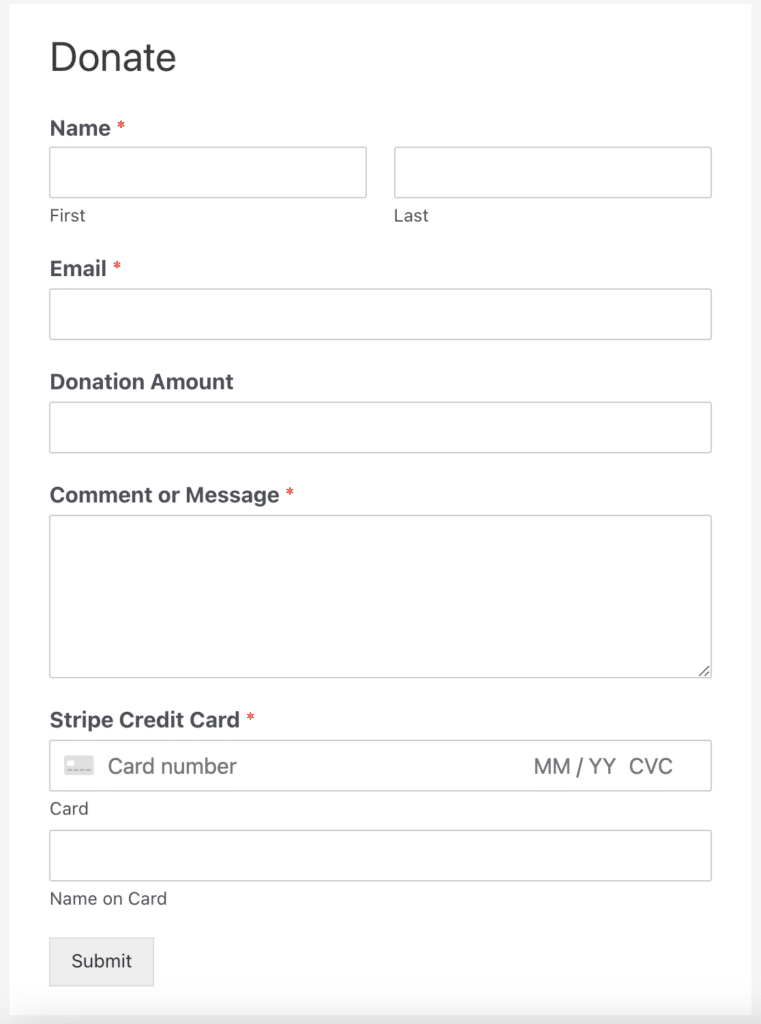Click the Submit button

pyautogui.click(x=101, y=961)
